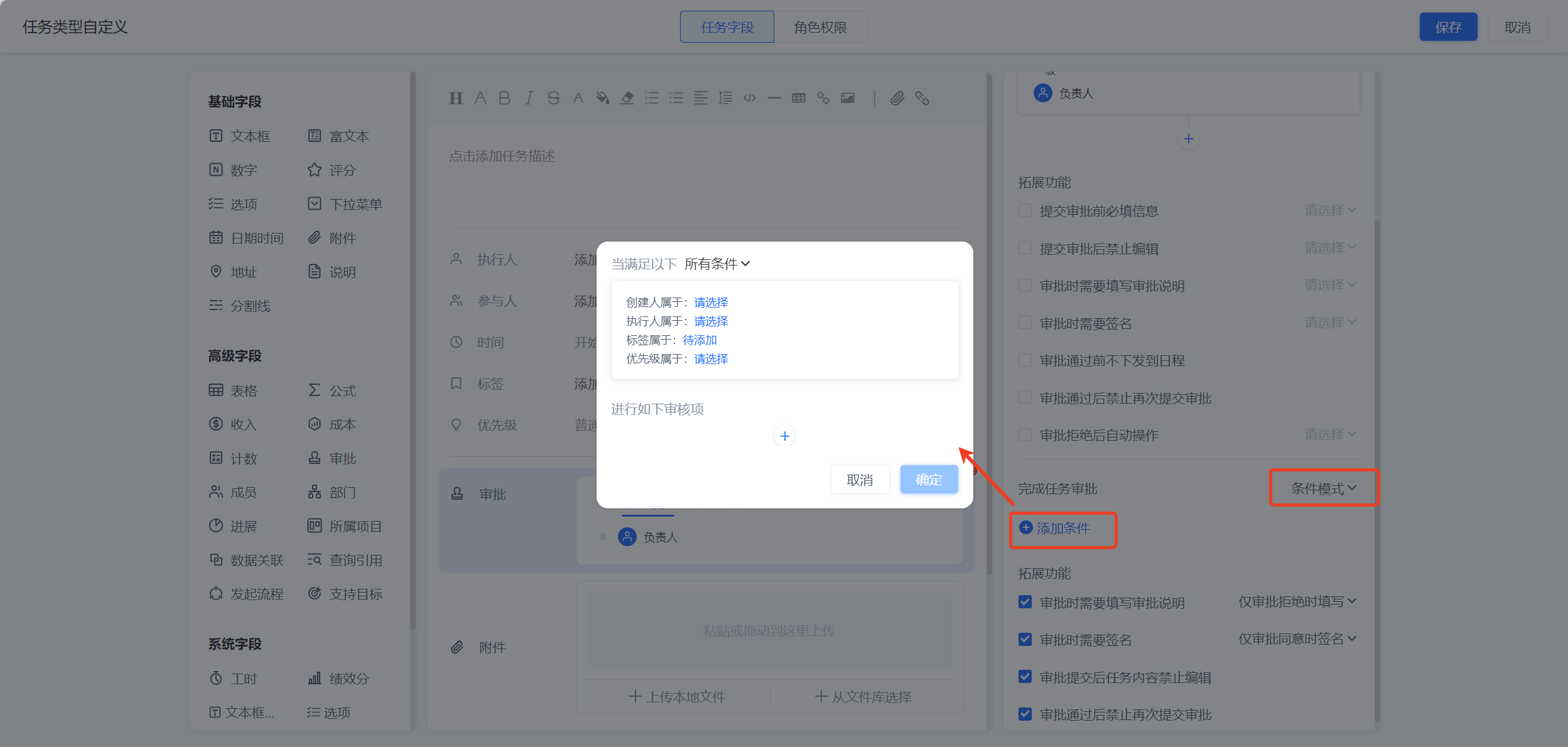
Task: Open 仅审批拒绝时填写 dropdown
Action: point(1297,602)
